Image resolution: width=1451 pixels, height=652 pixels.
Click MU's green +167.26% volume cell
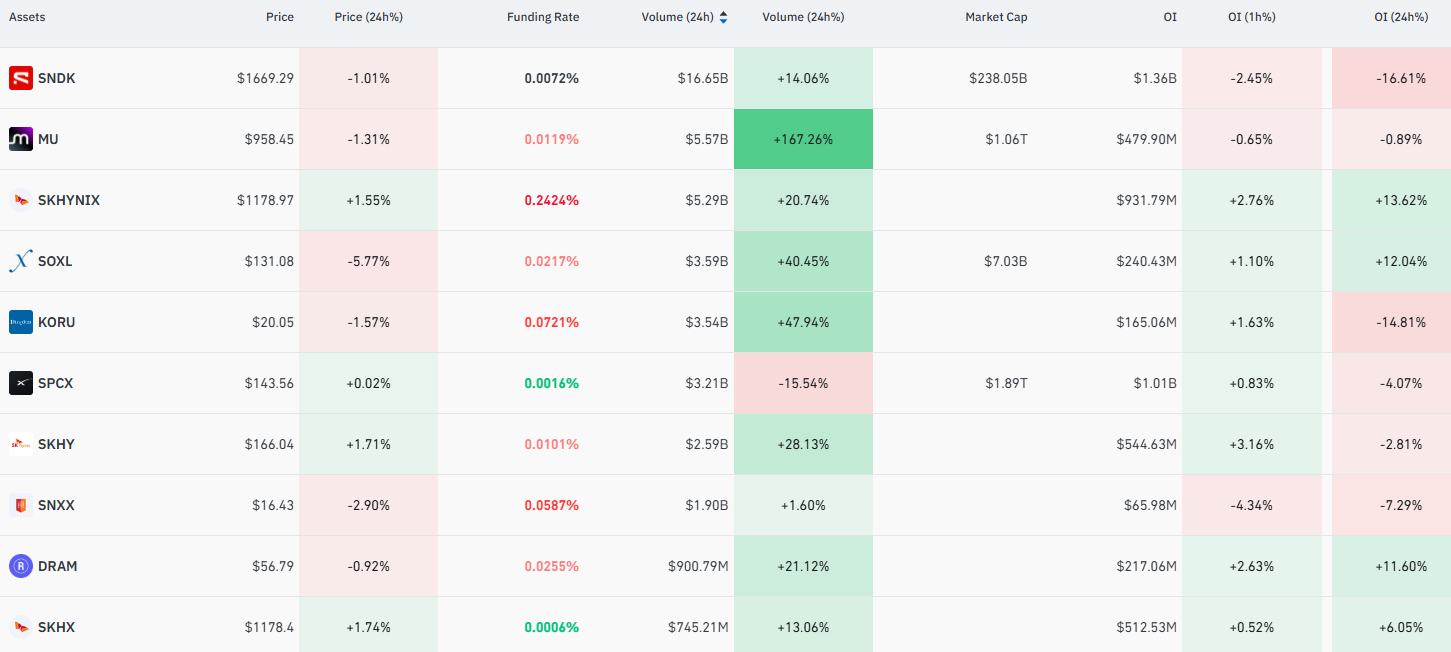(803, 139)
